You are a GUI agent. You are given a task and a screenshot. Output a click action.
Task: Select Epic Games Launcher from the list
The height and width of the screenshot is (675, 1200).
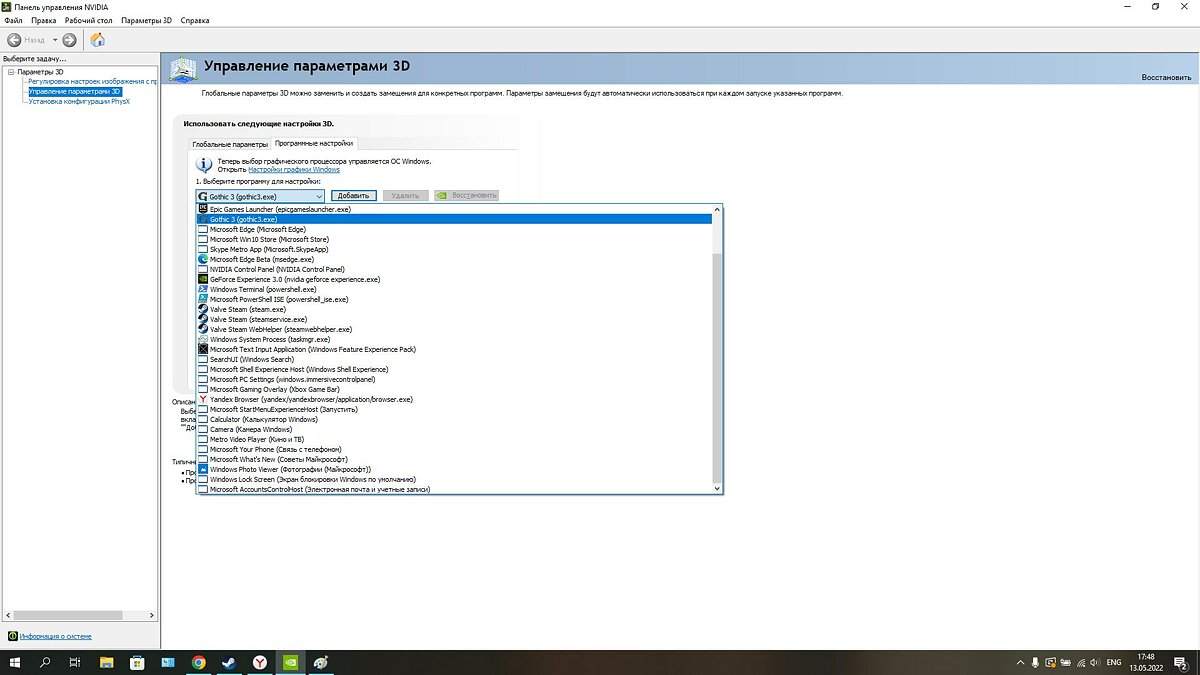[280, 209]
